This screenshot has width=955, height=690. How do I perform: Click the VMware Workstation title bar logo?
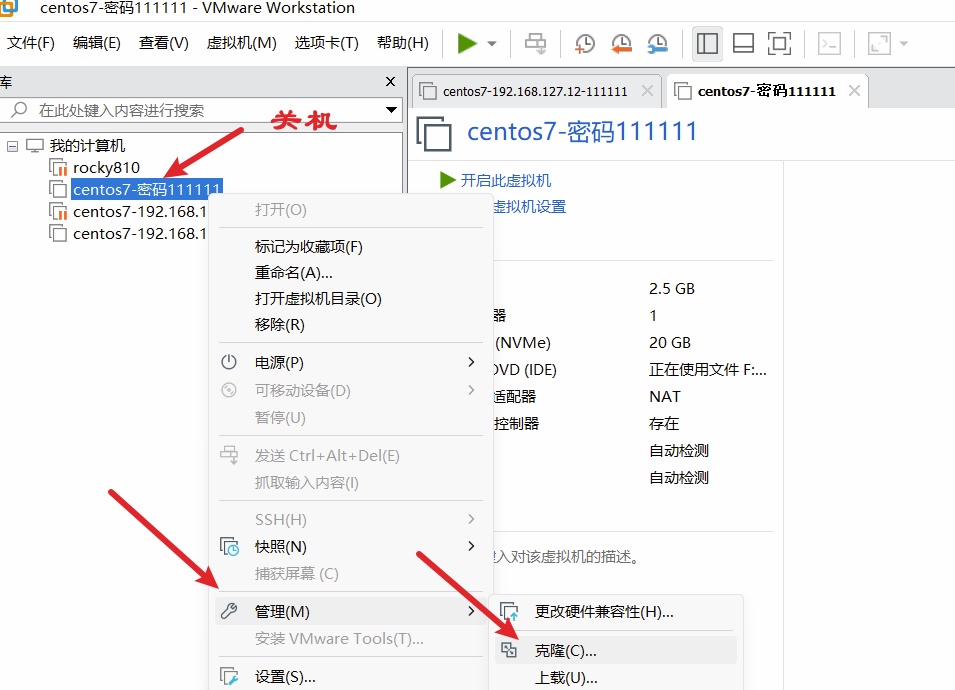(8, 7)
